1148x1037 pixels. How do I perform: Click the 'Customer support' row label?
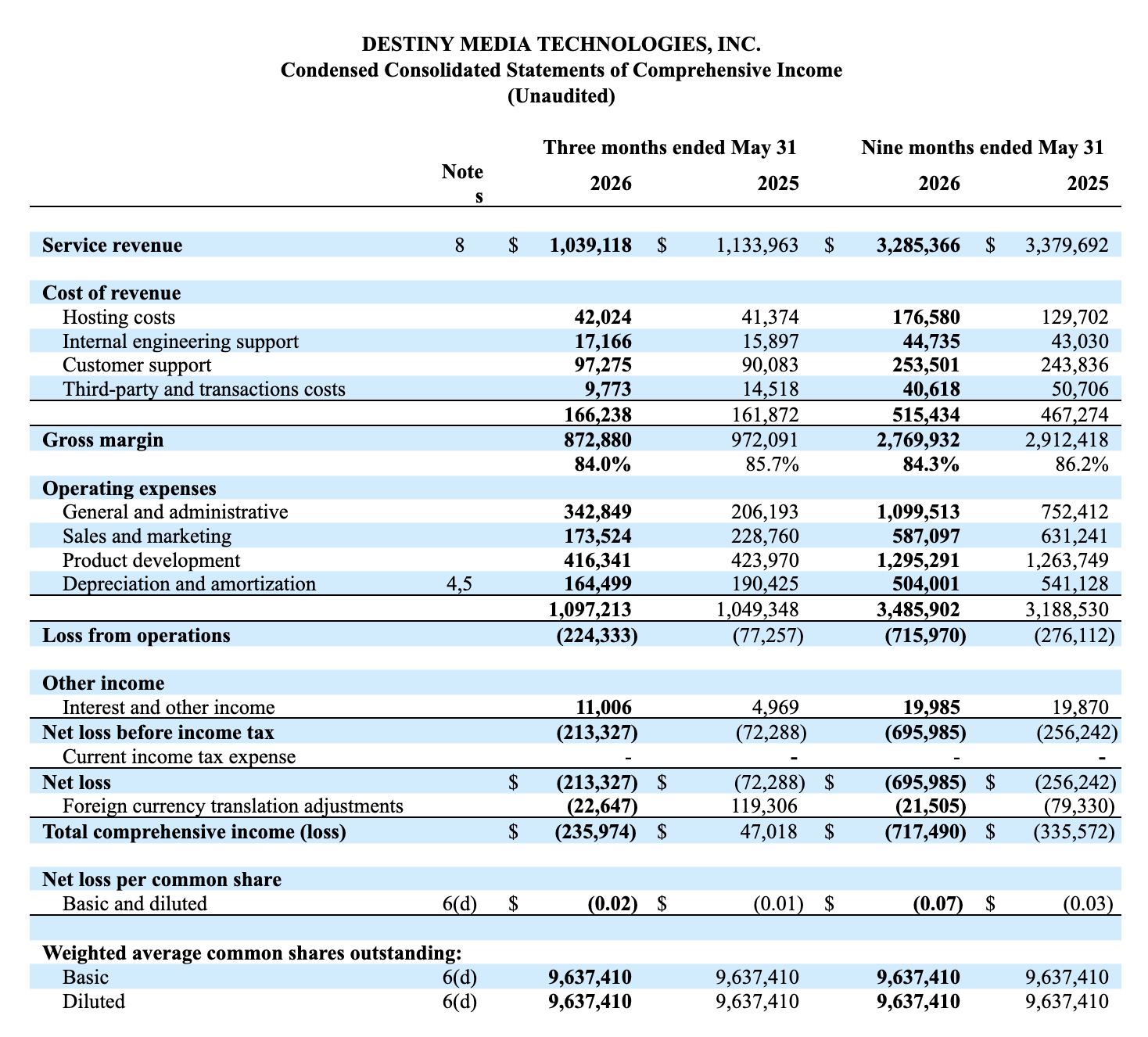(x=137, y=366)
